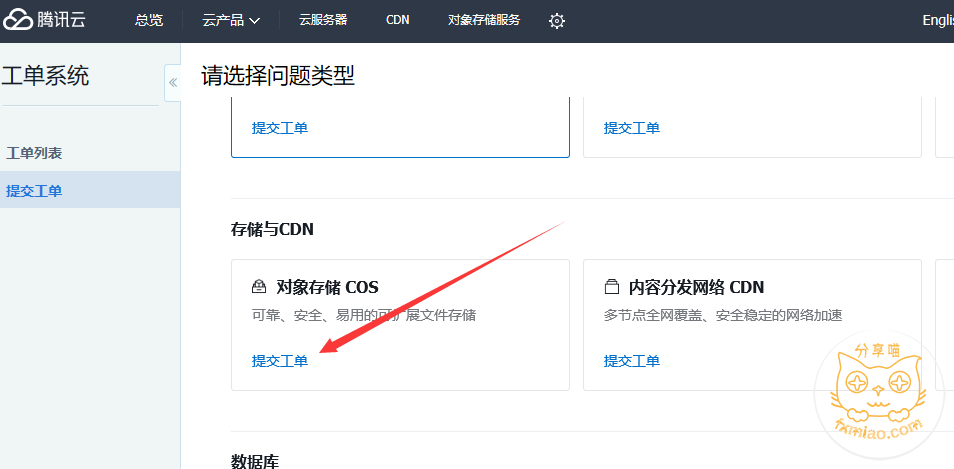Viewport: 954px width, 469px height.
Task: Open 云服务器 in top navigation
Action: click(x=323, y=20)
